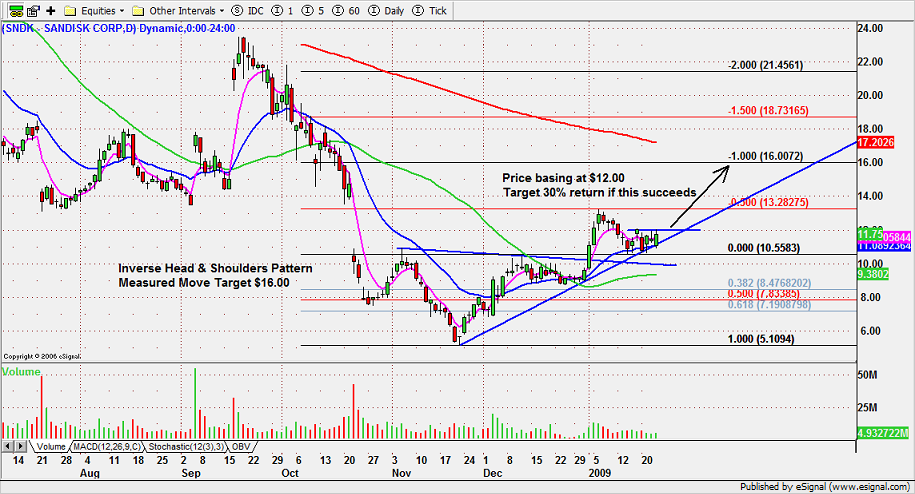Switch to the 60-minute interval
Screen dimensions: 915x494
(x=354, y=10)
